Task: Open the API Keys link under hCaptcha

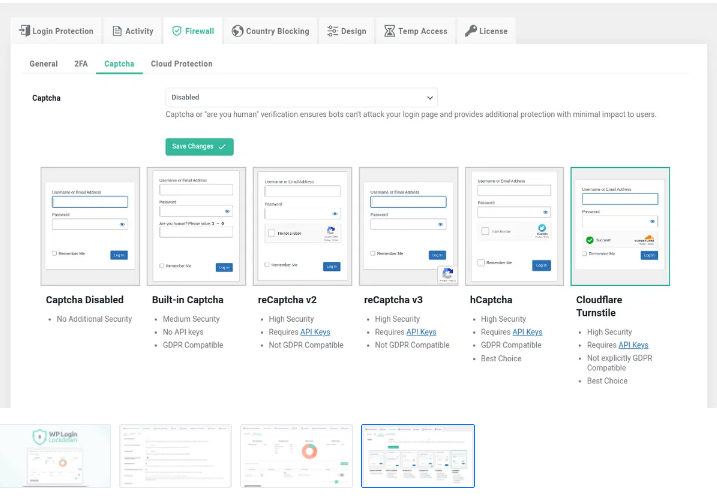Action: point(526,332)
